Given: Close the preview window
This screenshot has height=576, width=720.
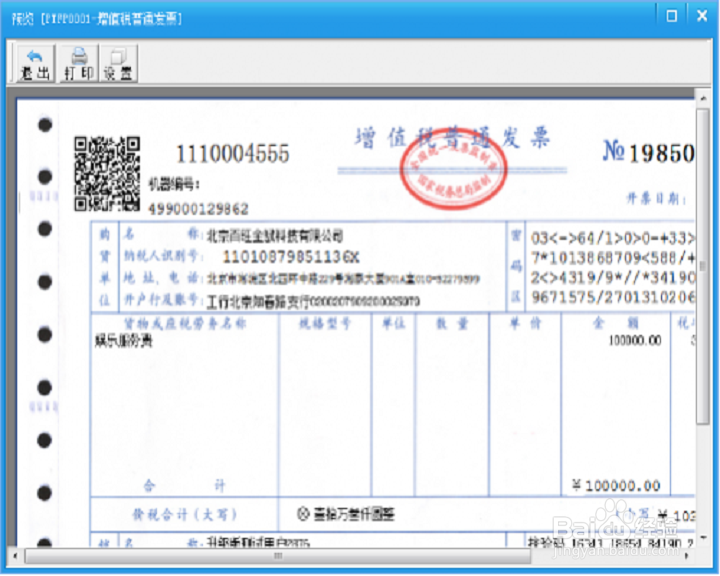Looking at the screenshot, I should (702, 16).
